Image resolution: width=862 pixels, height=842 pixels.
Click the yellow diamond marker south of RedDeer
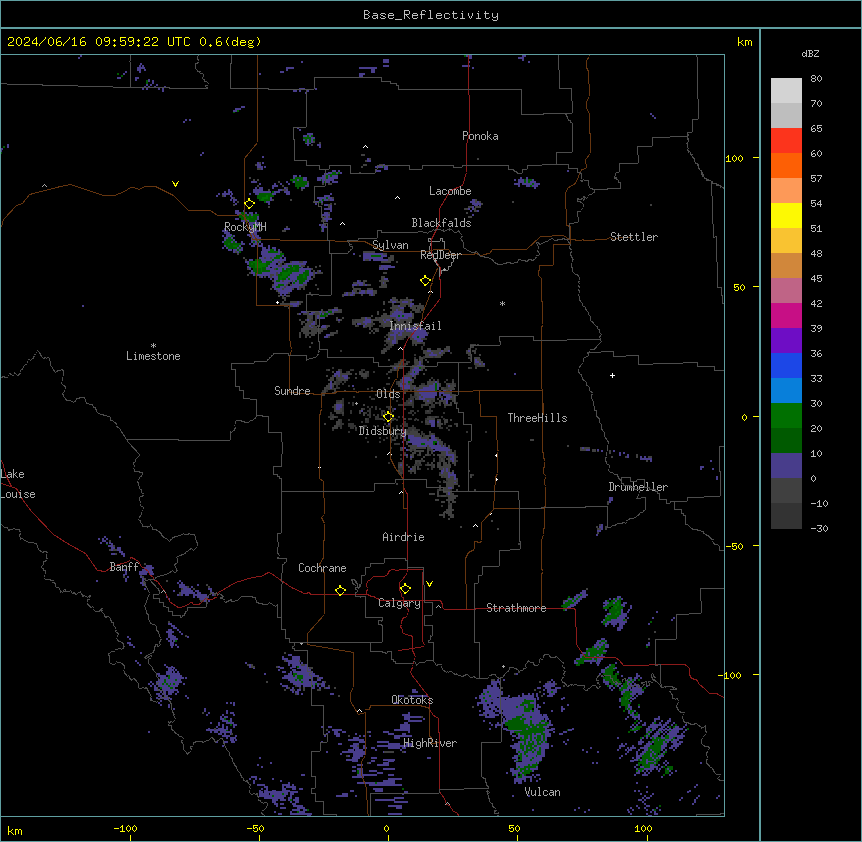426,281
